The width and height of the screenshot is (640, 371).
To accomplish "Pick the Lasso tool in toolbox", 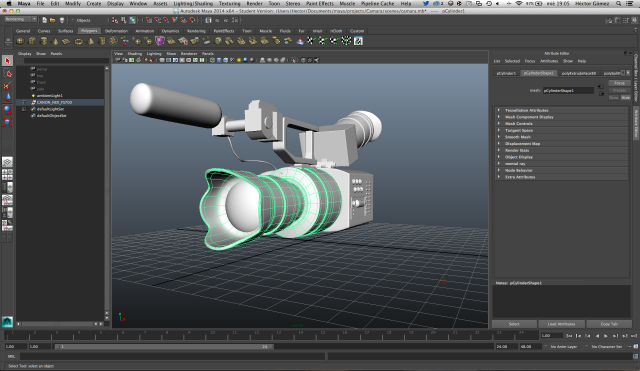I will click(7, 73).
